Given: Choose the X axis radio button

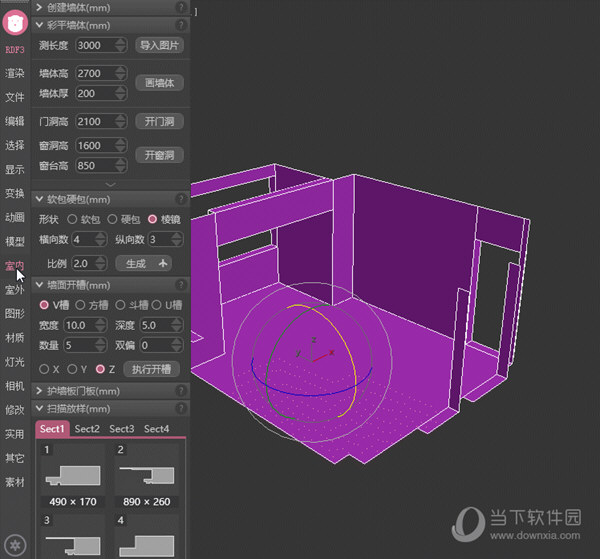Looking at the screenshot, I should (43, 369).
